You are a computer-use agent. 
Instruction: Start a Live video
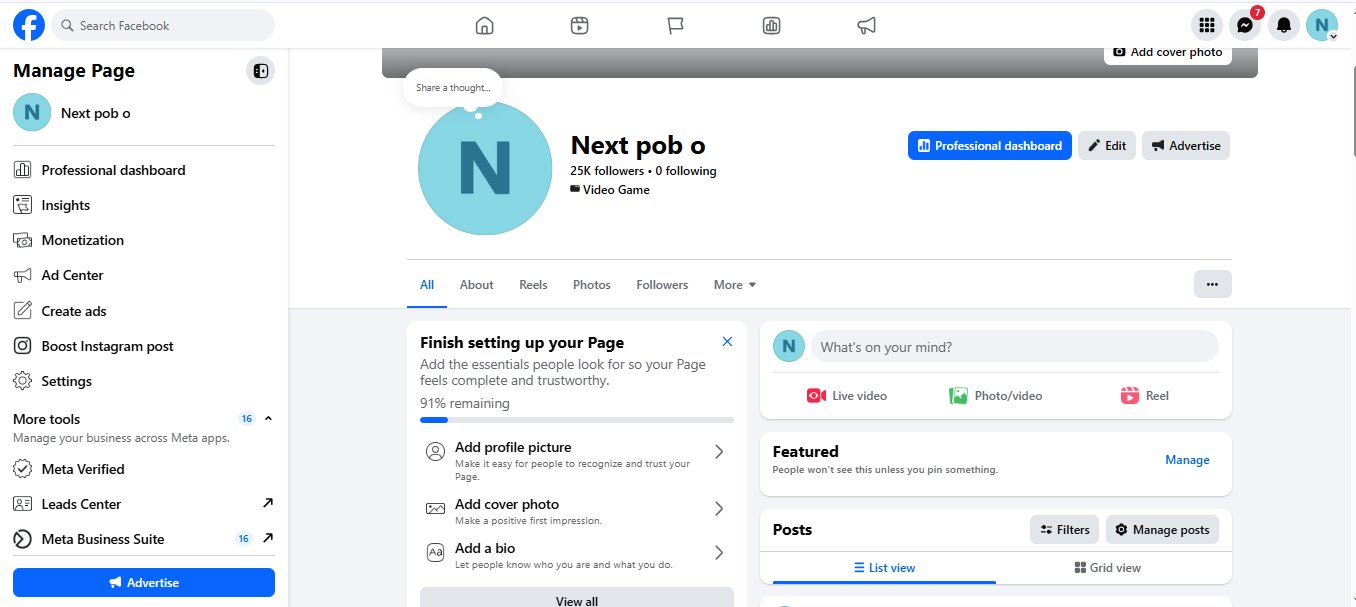click(x=847, y=396)
